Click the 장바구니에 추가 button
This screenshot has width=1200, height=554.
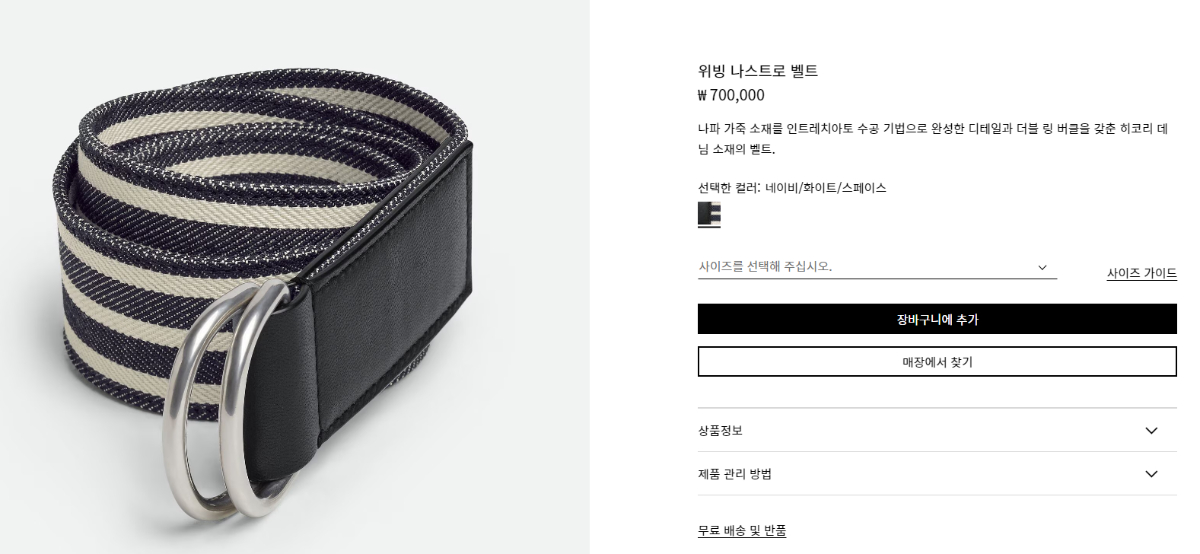tap(937, 319)
